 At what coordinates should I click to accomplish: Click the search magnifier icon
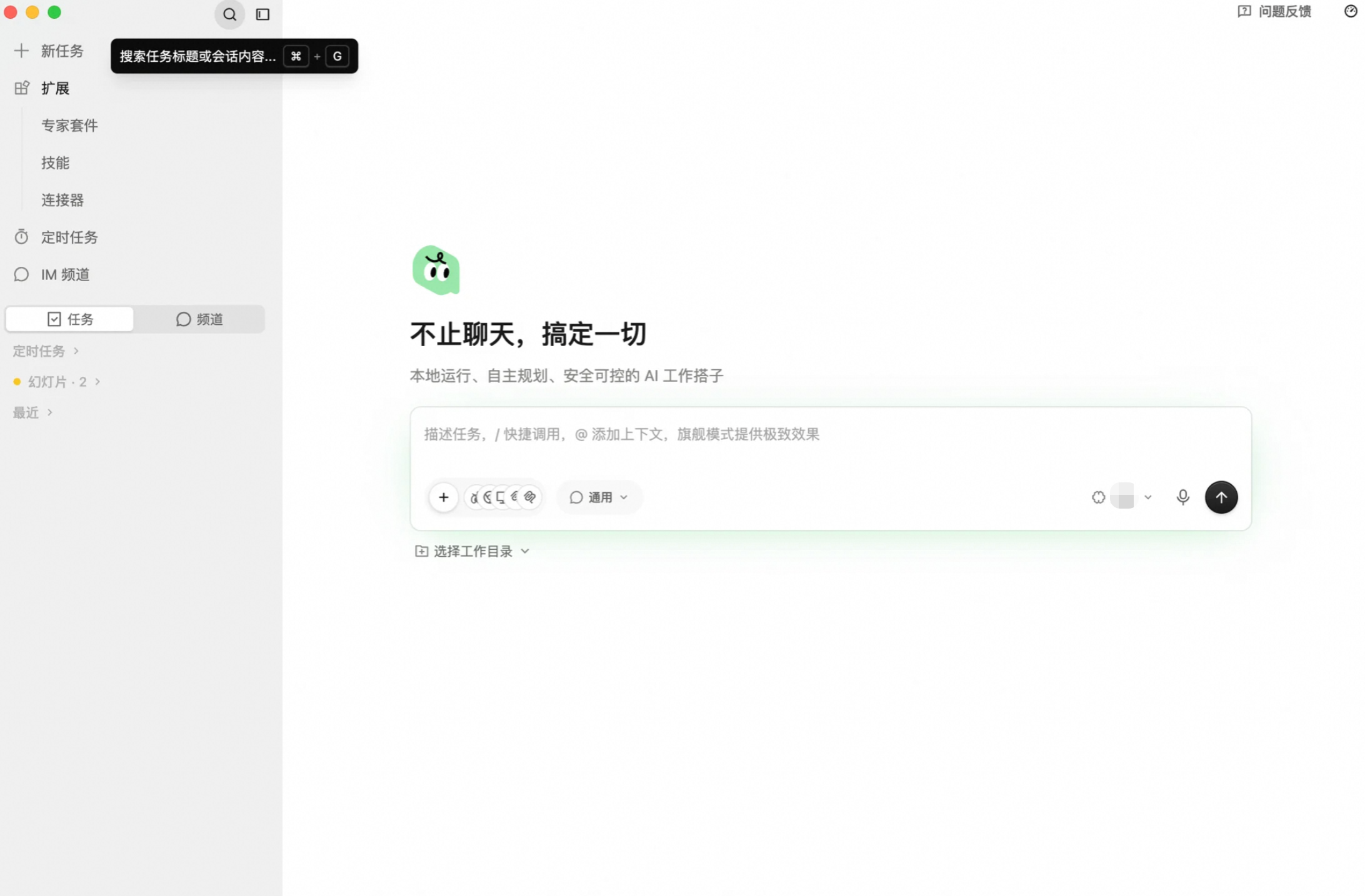229,14
